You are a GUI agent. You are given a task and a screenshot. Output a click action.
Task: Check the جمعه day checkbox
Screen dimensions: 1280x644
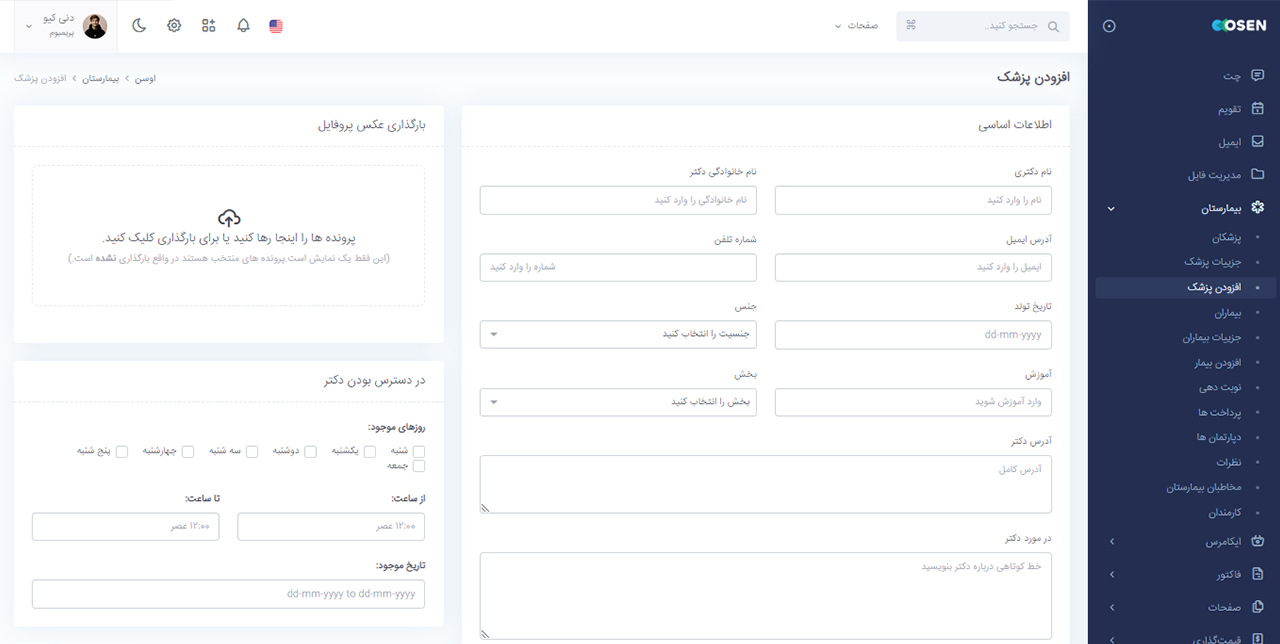pos(420,465)
